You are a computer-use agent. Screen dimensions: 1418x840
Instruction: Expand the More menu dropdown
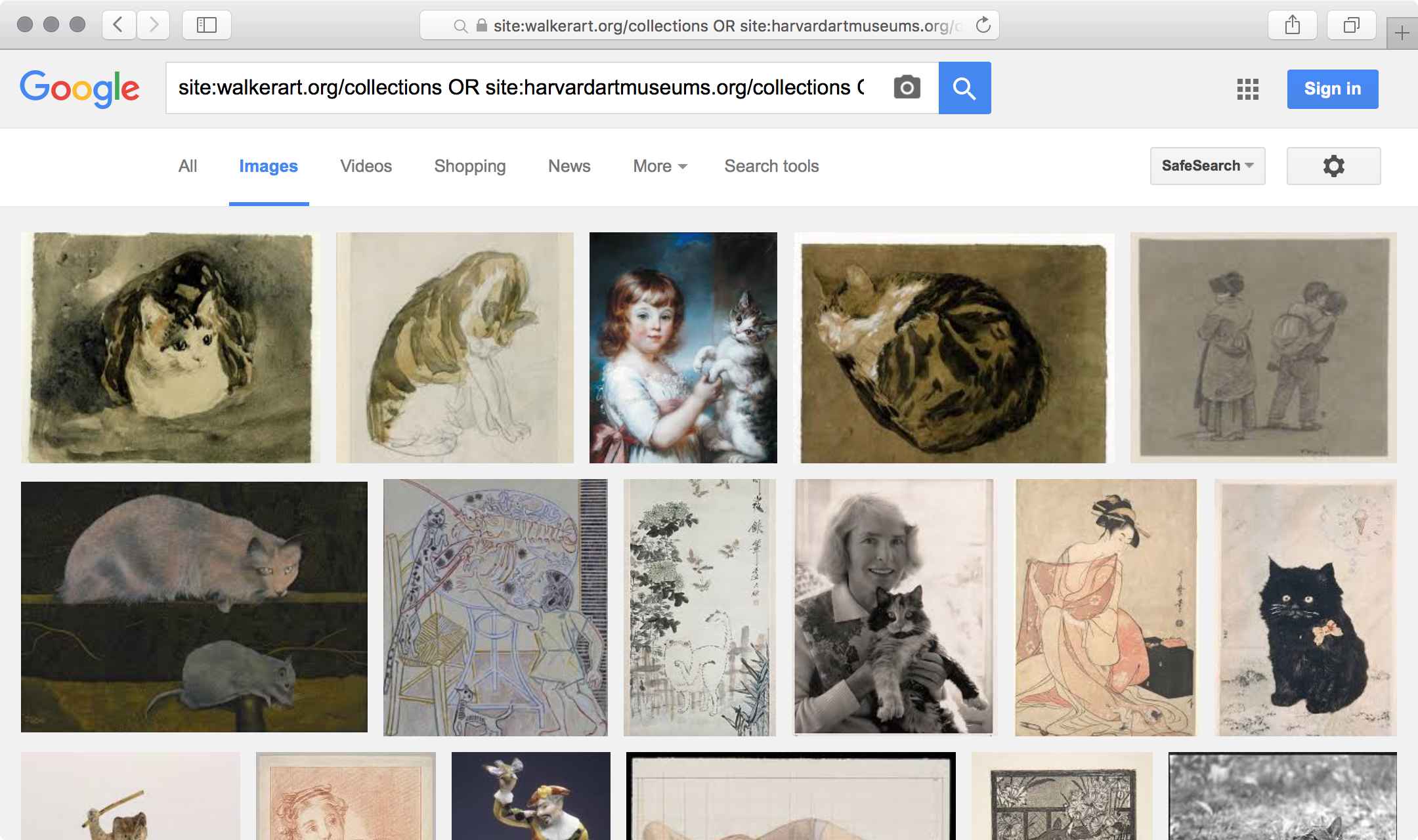pyautogui.click(x=660, y=166)
